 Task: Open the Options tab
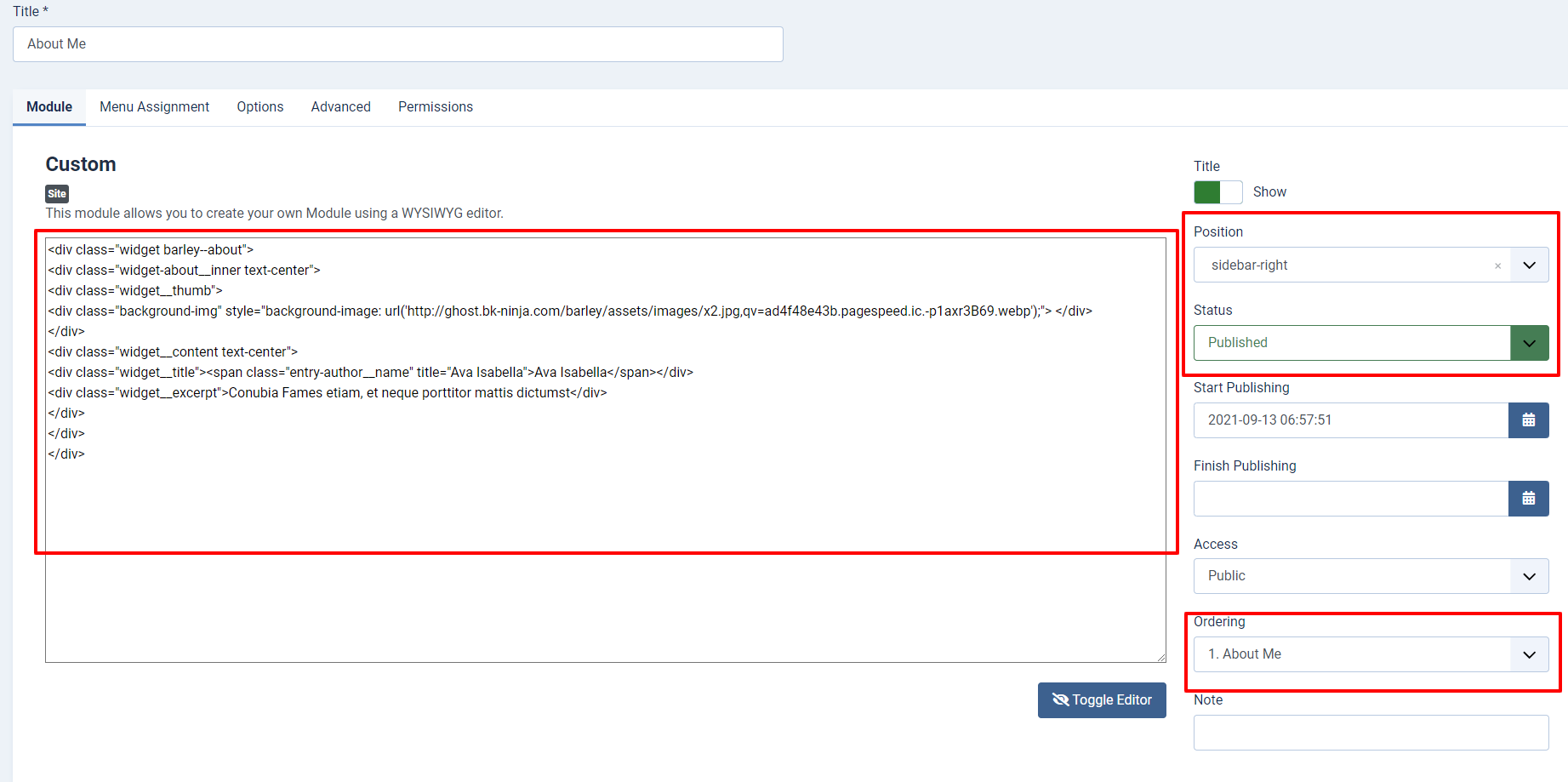[259, 107]
